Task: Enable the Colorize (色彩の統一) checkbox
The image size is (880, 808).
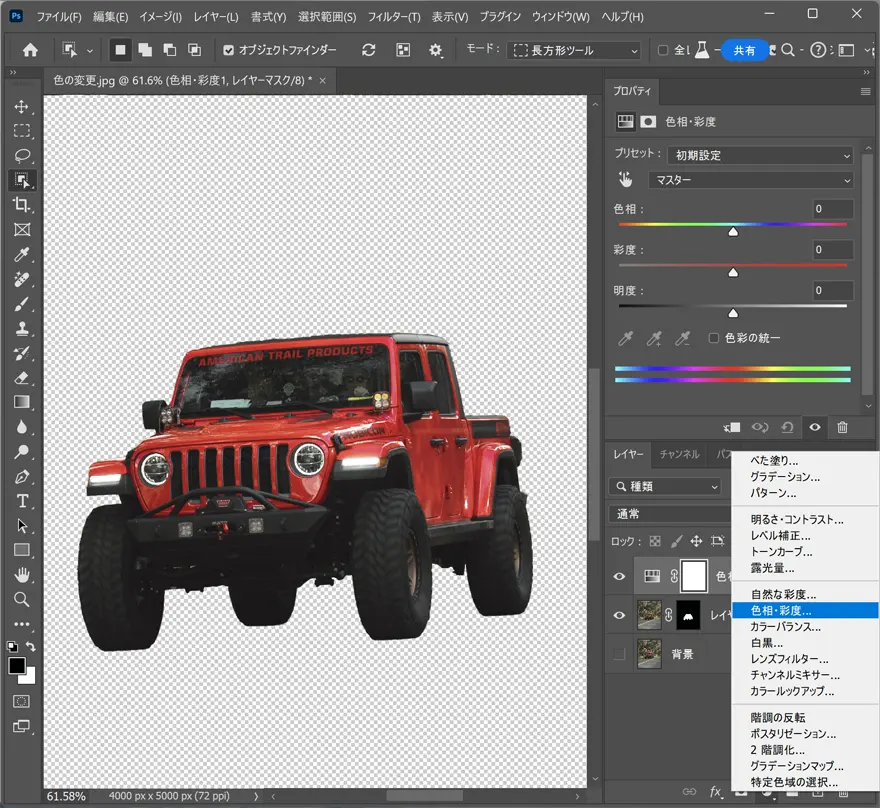Action: click(x=713, y=338)
